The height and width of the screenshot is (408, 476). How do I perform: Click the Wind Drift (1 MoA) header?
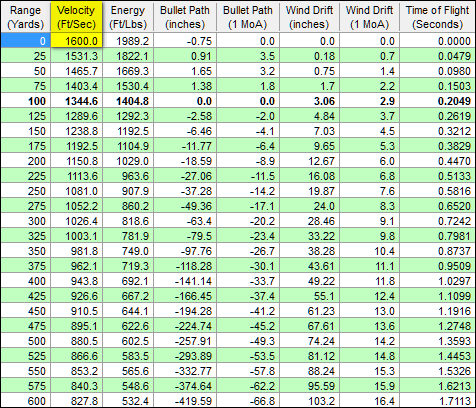(x=369, y=17)
